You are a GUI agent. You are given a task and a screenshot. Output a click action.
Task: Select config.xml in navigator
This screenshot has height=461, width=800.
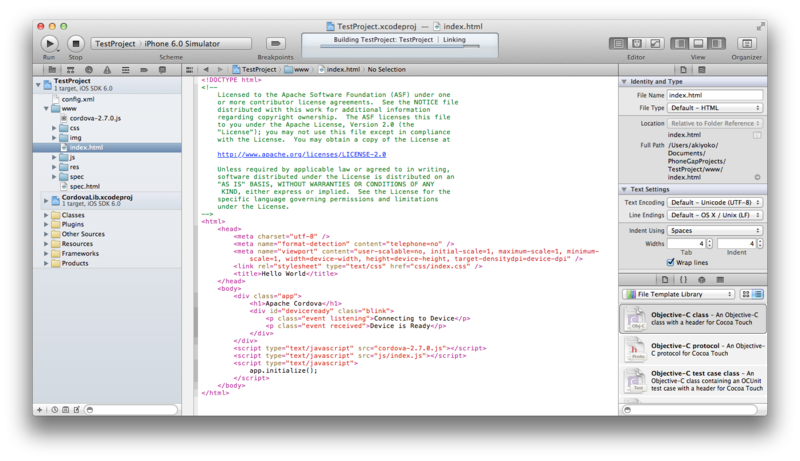(78, 99)
